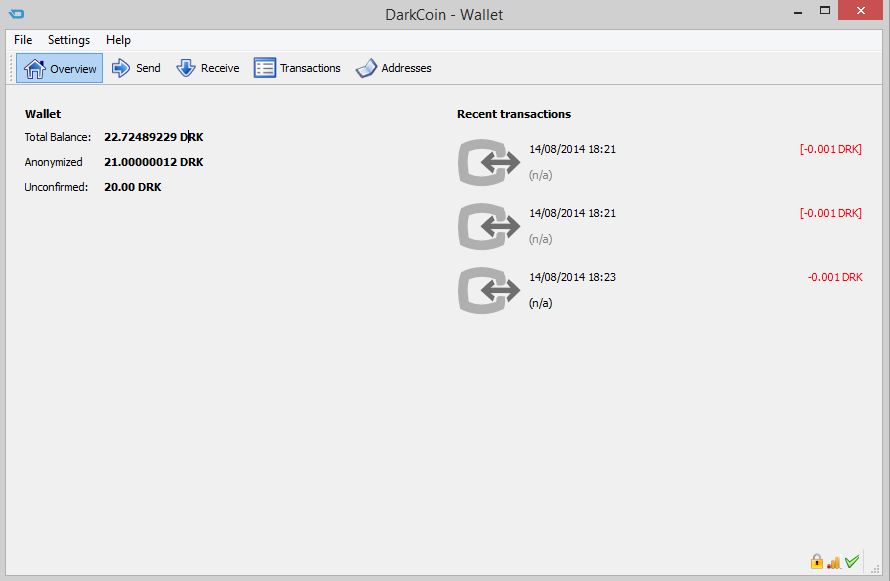Select first transaction icon dated 18:21
890x581 pixels.
tap(489, 162)
